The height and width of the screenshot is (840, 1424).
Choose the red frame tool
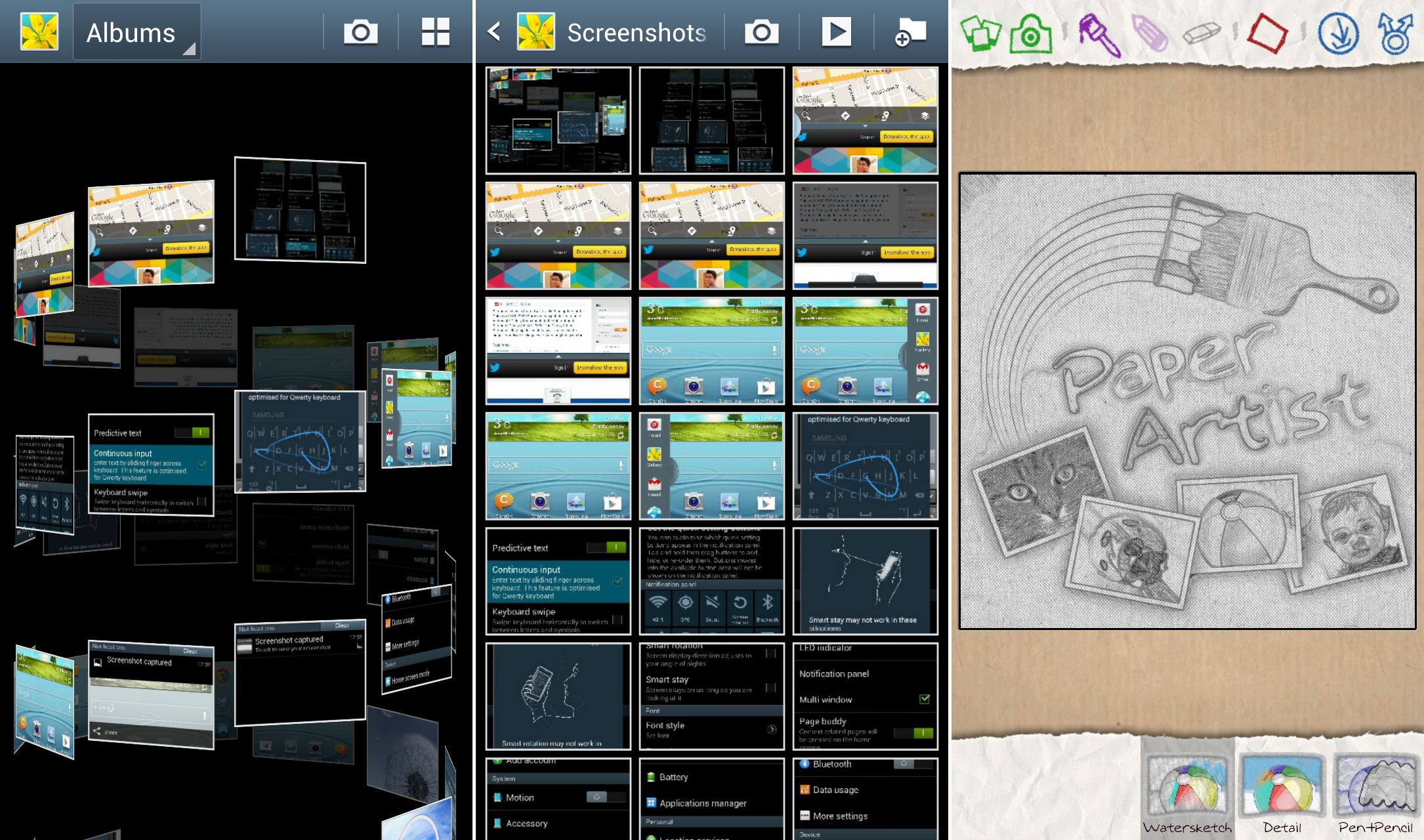(1267, 33)
